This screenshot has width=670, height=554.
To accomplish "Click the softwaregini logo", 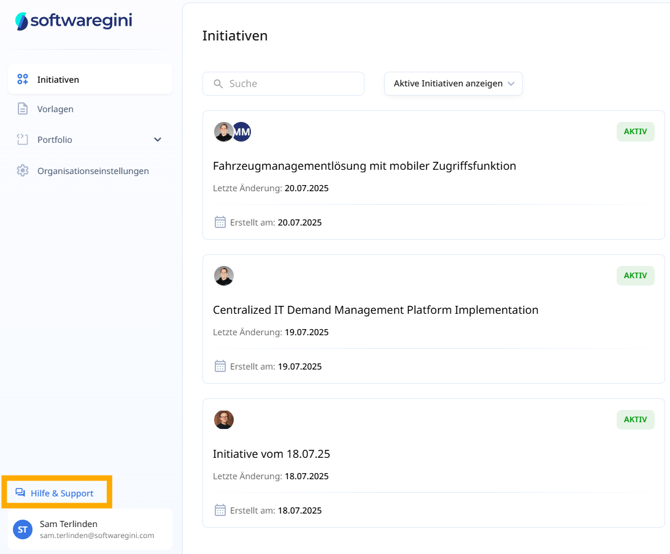I will coord(73,21).
